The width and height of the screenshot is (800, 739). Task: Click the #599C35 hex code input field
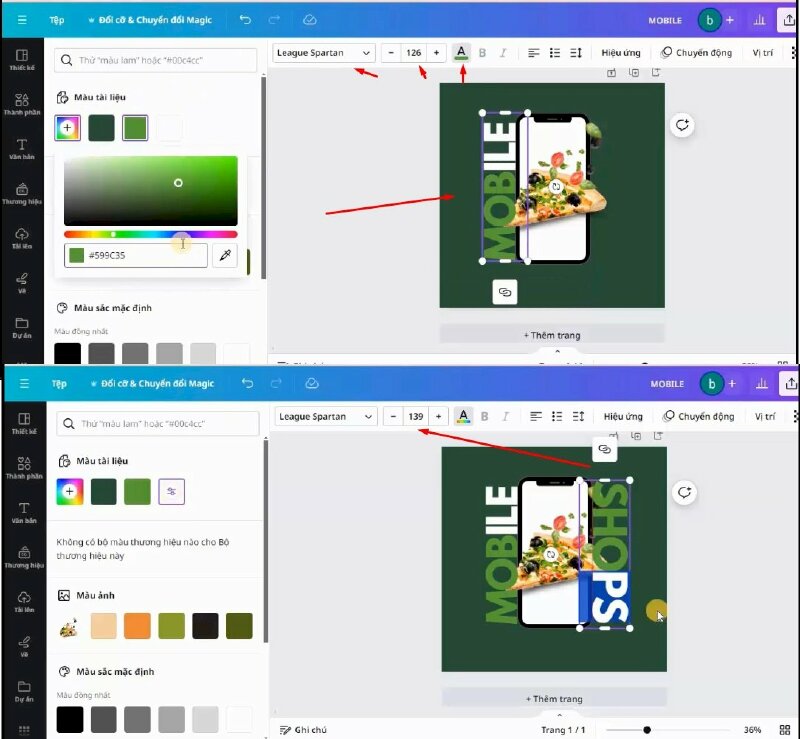pyautogui.click(x=143, y=256)
